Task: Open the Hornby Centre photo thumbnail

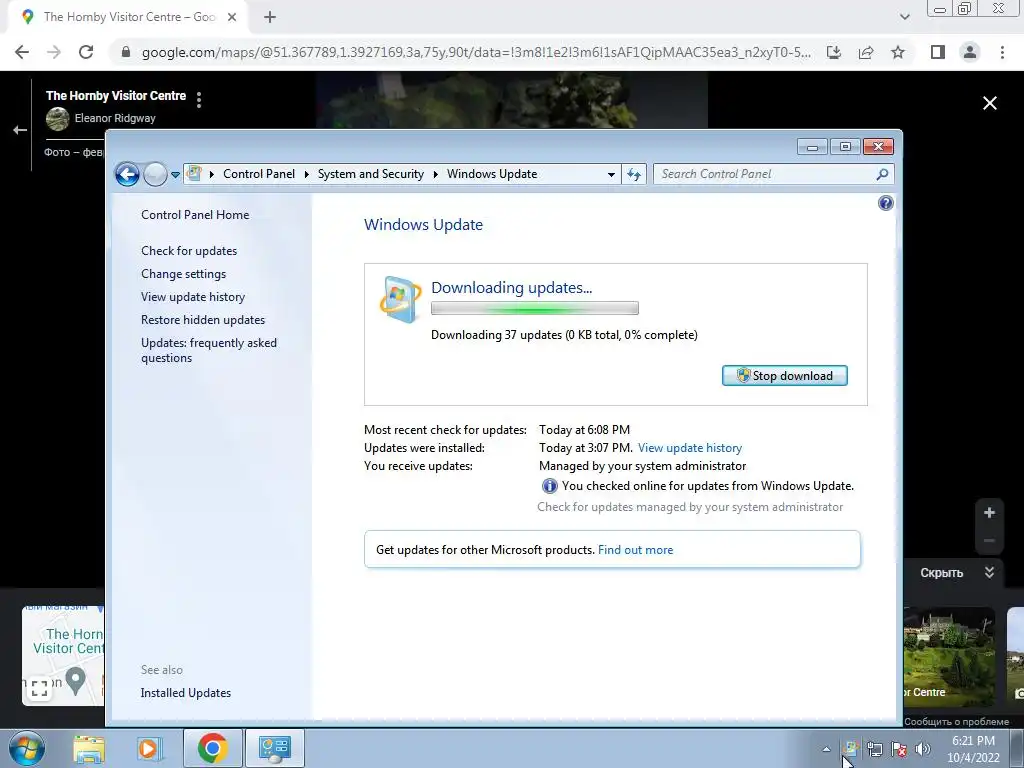Action: coord(949,656)
